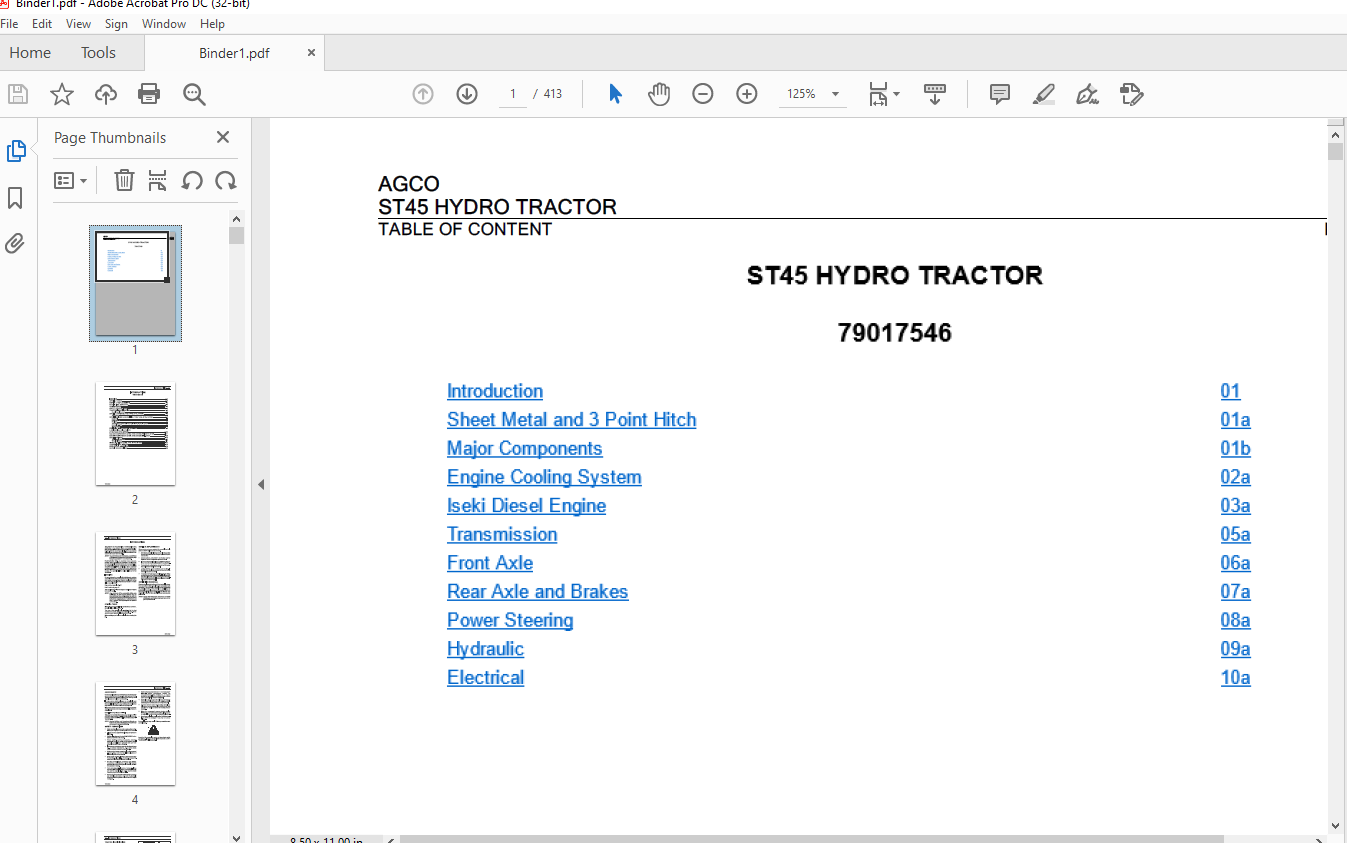
Task: Click the Read mode keyboard icon
Action: (935, 94)
